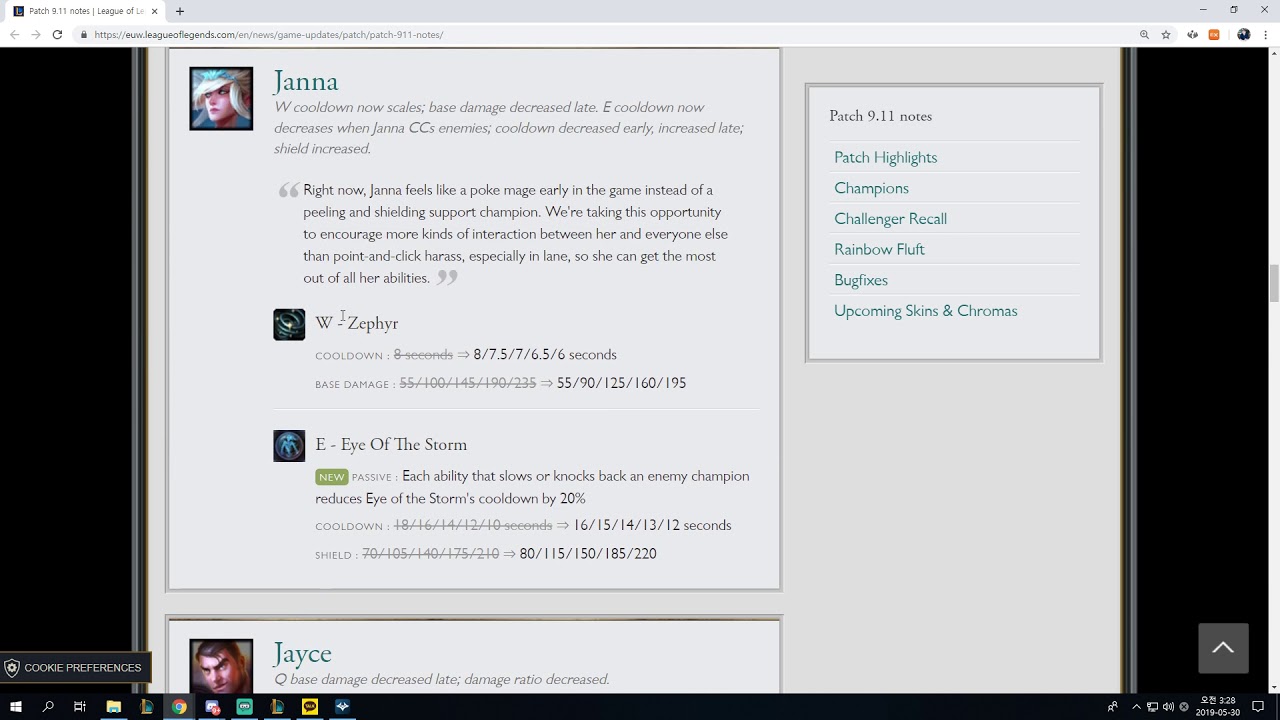This screenshot has width=1280, height=720.
Task: Open a new browser tab
Action: pos(180,11)
